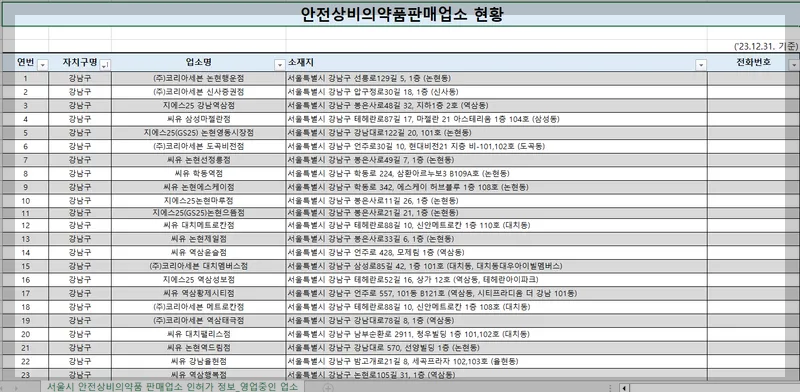Screen dimensions: 800x392
Task: Select cell (주)코리아세븐 논현행운점
Action: (x=198, y=79)
